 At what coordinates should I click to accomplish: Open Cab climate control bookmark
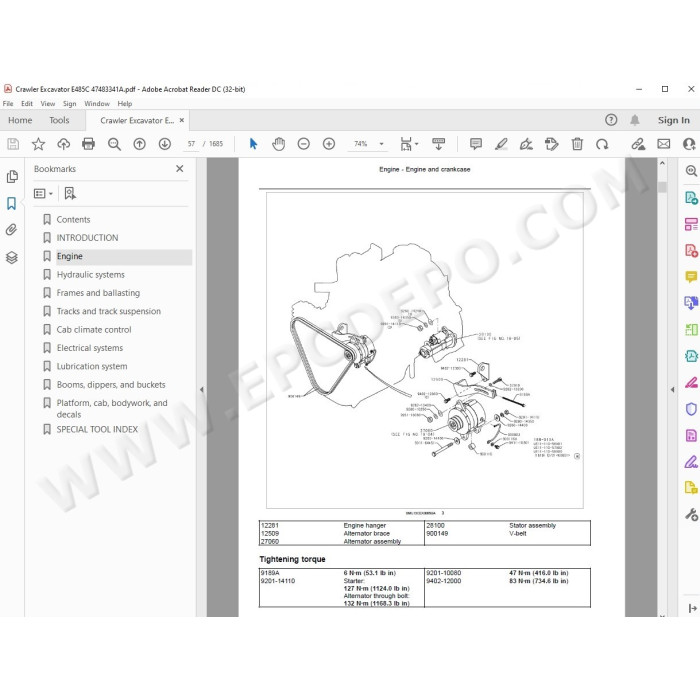click(94, 329)
